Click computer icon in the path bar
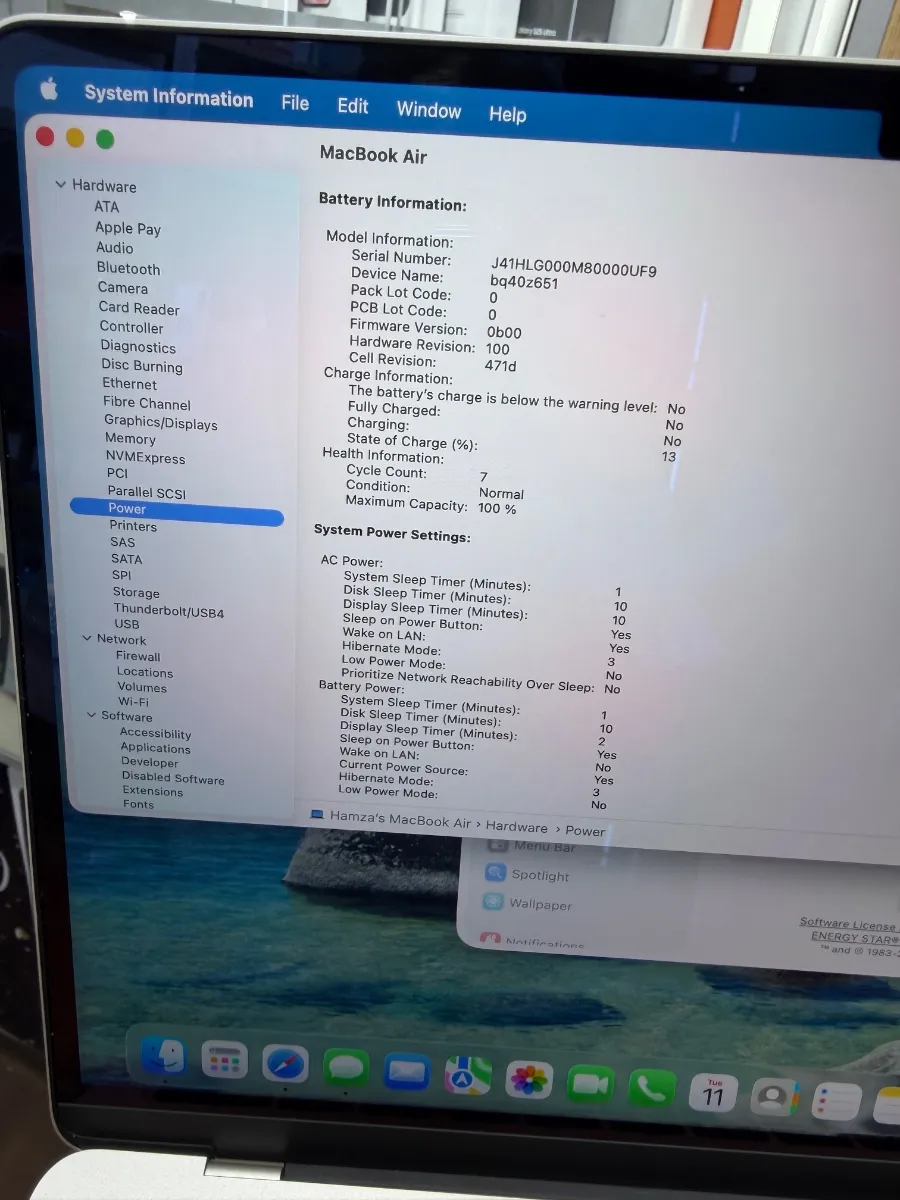 [x=317, y=814]
